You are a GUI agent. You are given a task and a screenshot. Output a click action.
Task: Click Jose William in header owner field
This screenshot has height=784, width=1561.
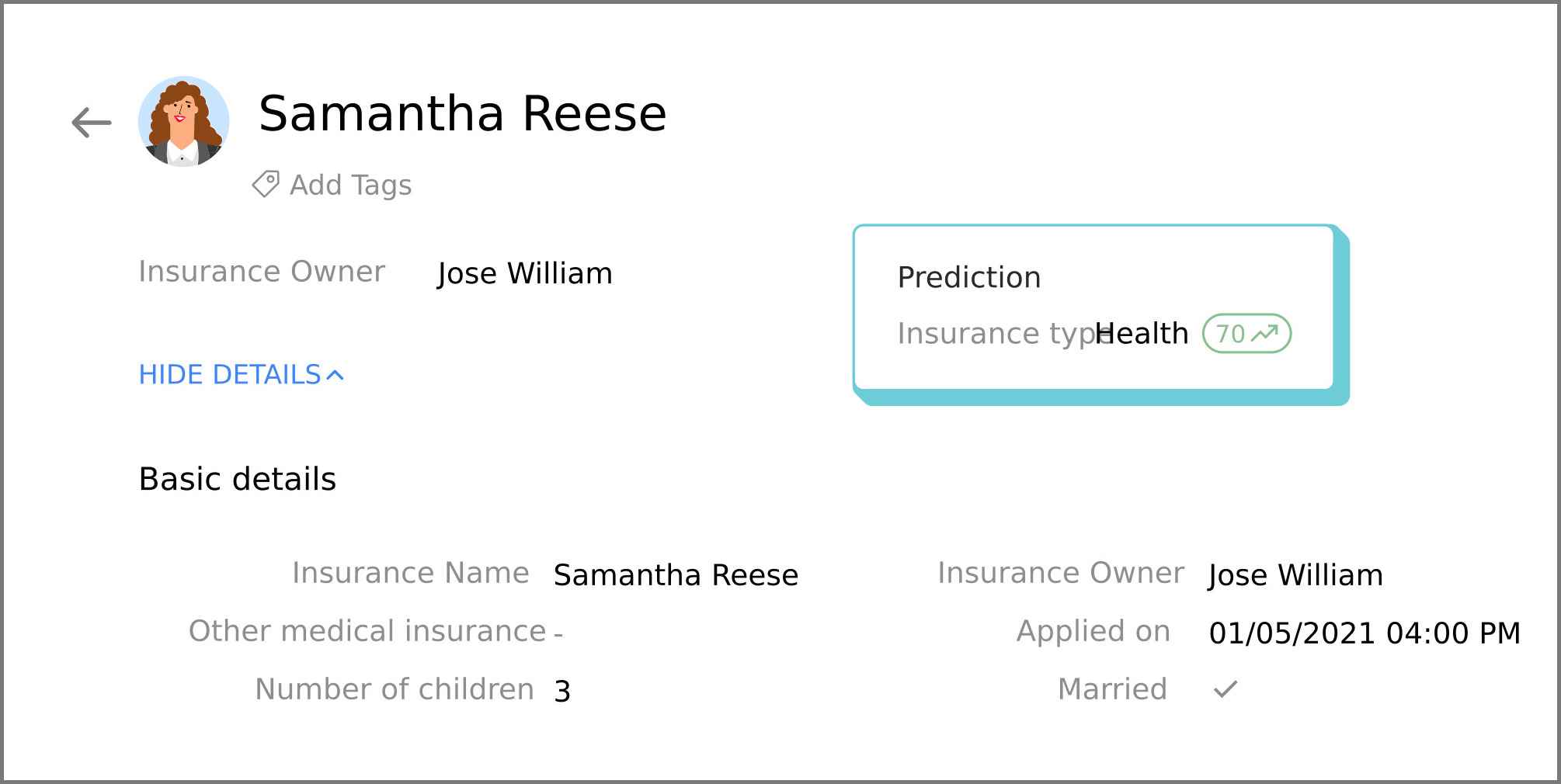[x=525, y=273]
